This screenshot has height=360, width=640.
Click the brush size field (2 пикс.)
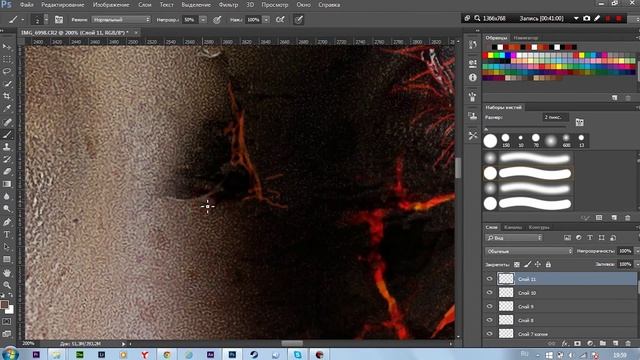[555, 117]
